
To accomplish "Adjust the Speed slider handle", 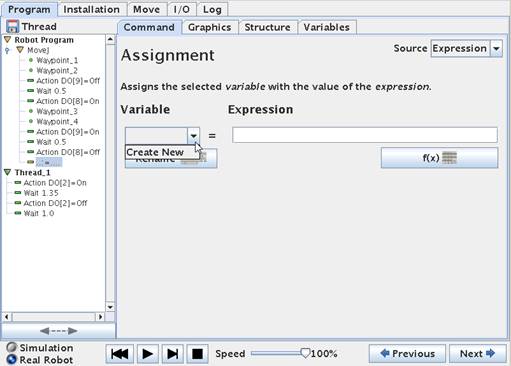I will coord(305,353).
